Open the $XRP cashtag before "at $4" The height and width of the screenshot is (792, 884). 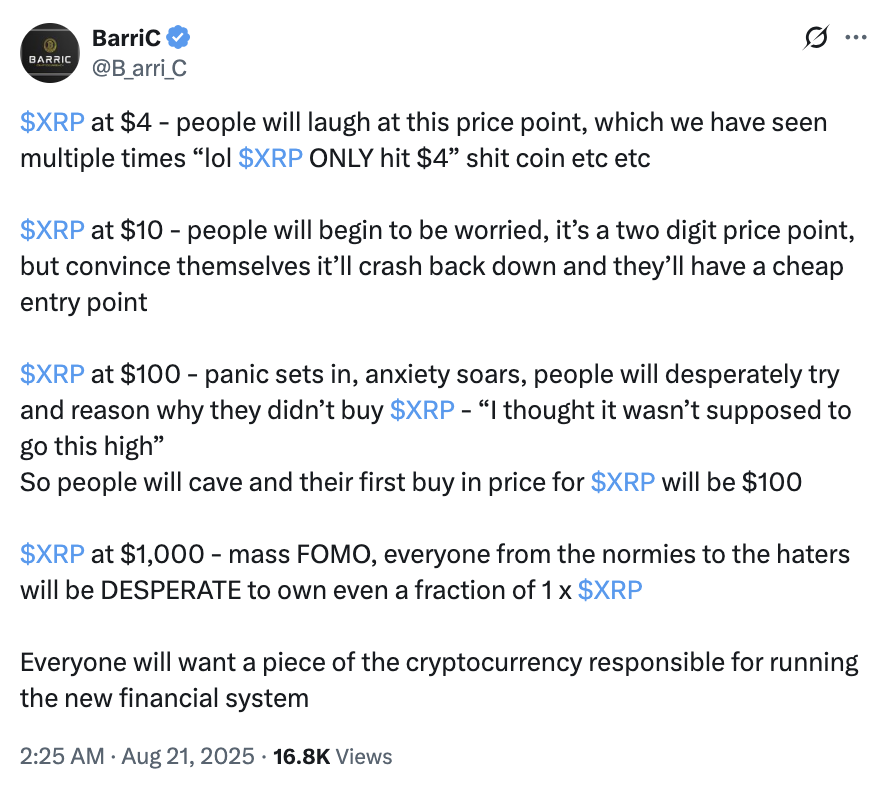(x=52, y=122)
